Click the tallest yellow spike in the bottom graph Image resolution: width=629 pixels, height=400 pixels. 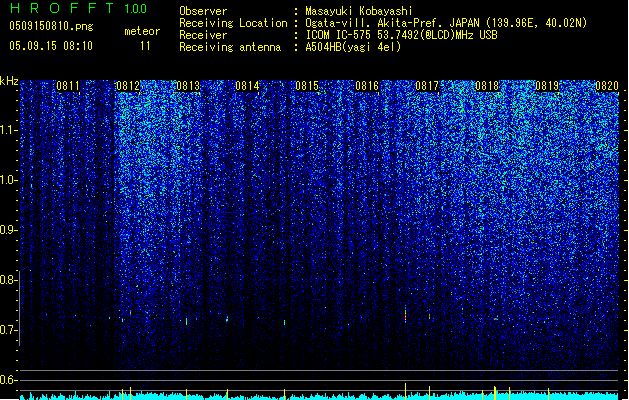click(x=406, y=391)
